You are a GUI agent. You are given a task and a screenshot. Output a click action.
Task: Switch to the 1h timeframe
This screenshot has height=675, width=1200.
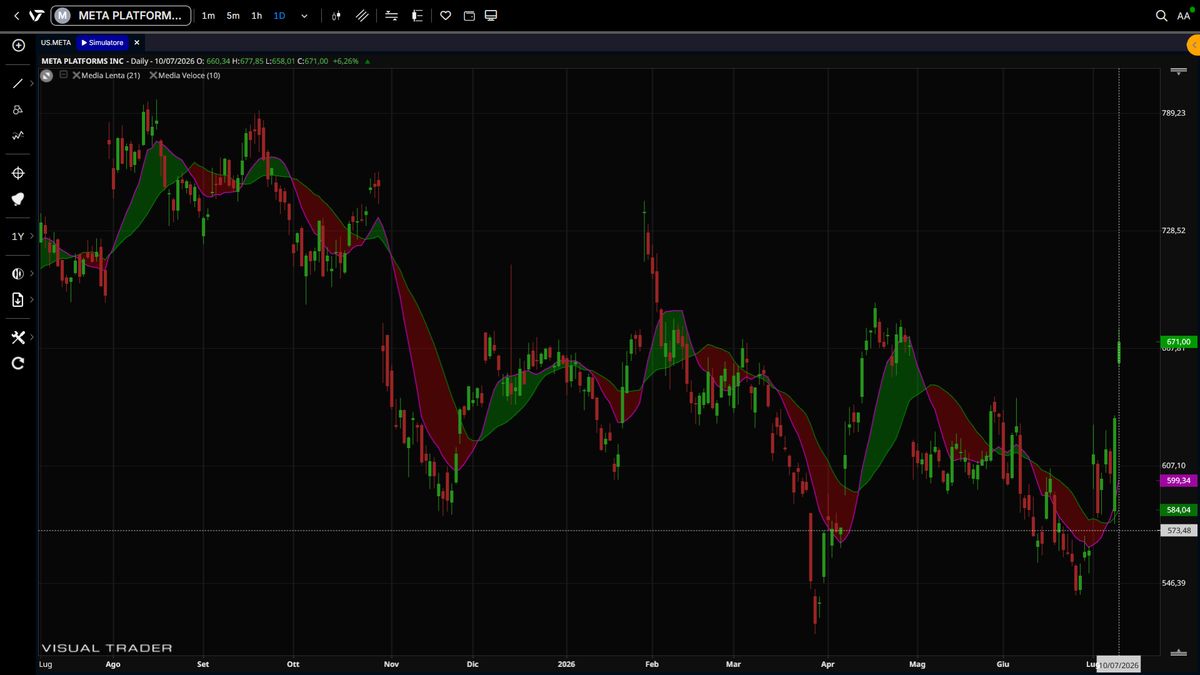click(257, 16)
